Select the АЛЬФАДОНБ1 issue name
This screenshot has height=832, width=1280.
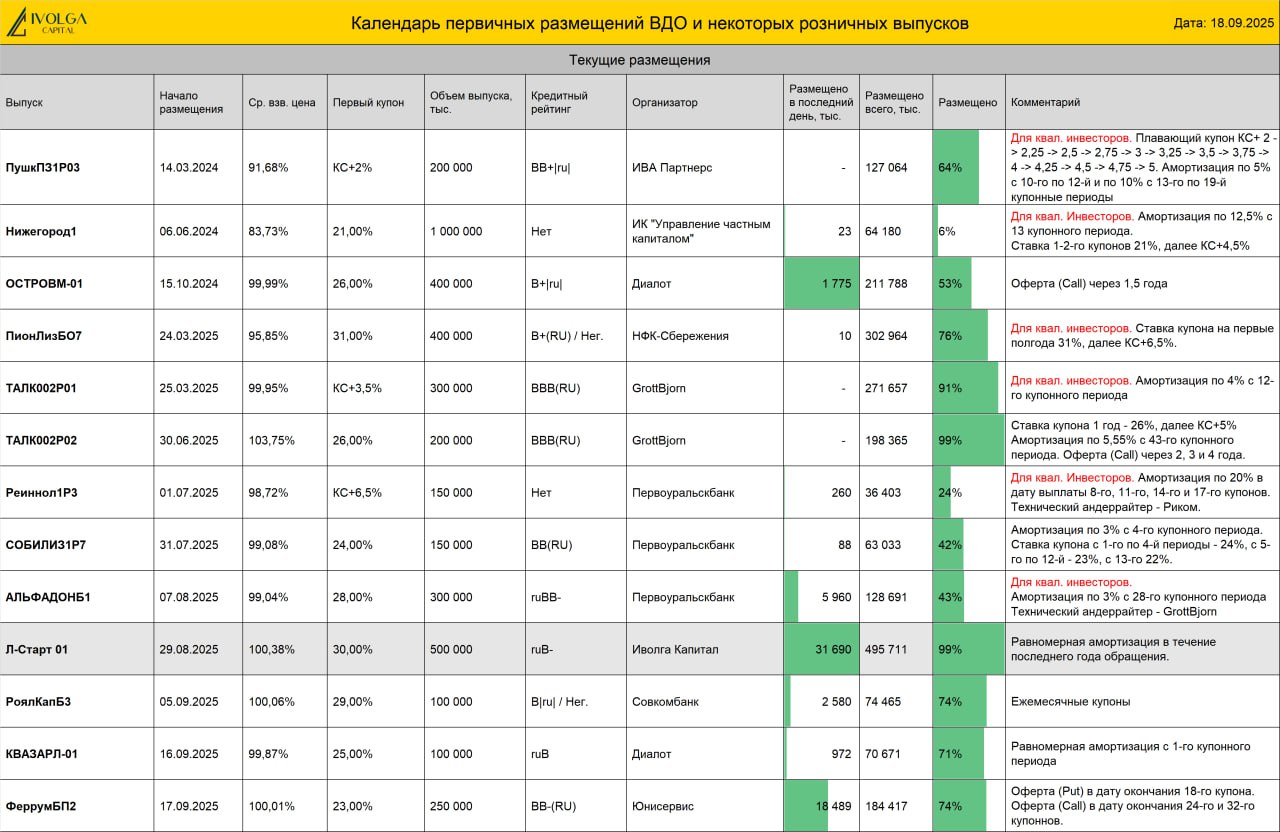point(48,597)
